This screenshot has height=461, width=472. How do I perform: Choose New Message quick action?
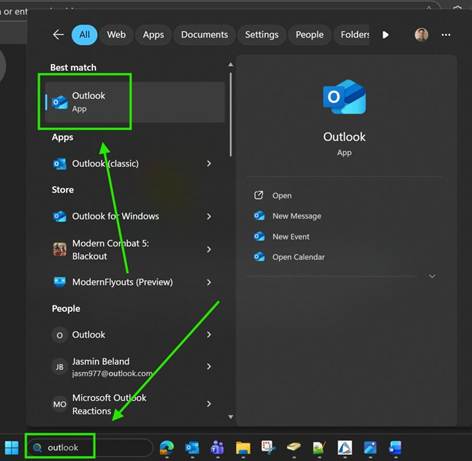(x=297, y=216)
